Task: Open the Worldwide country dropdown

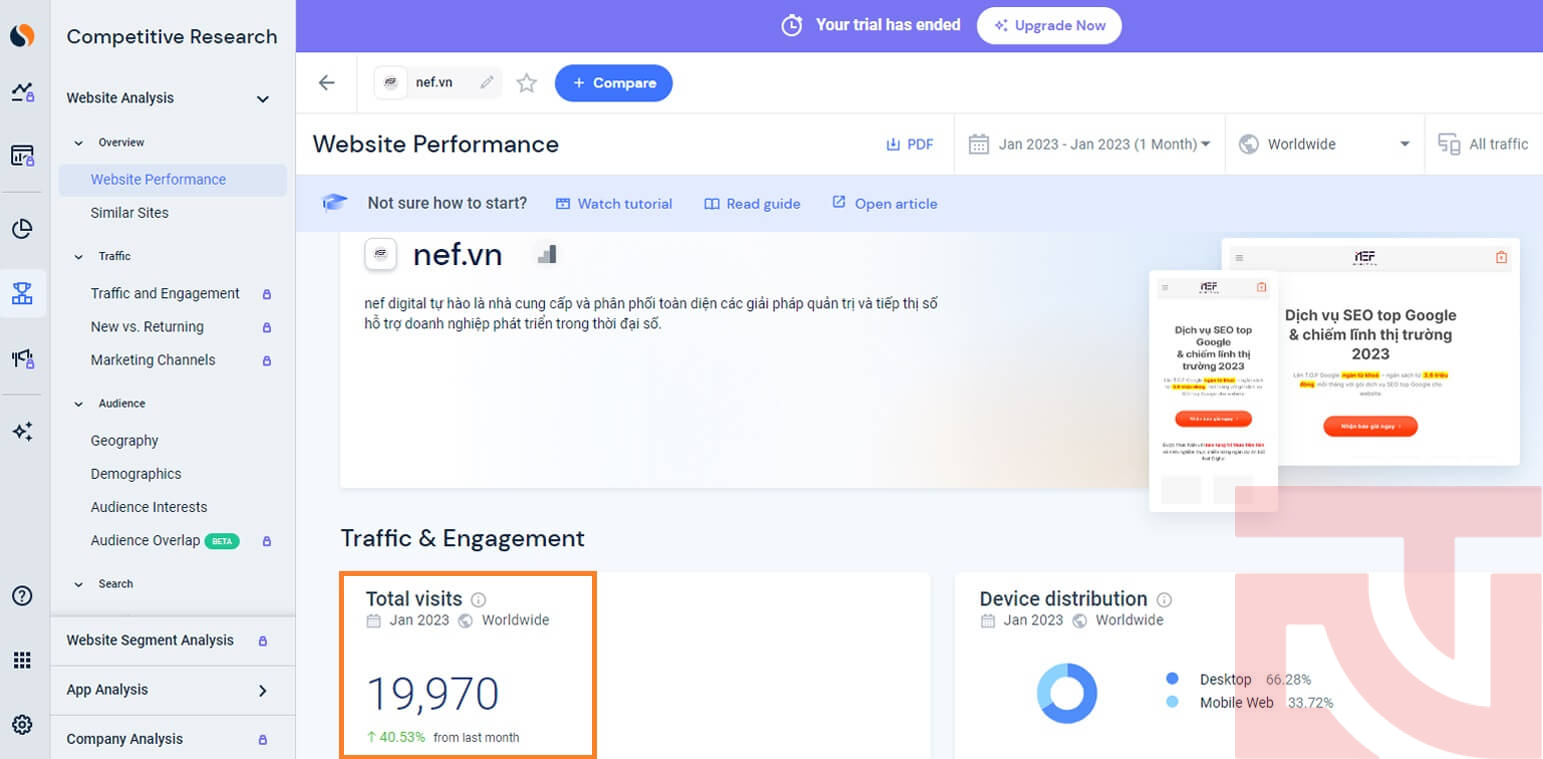Action: pos(1325,144)
